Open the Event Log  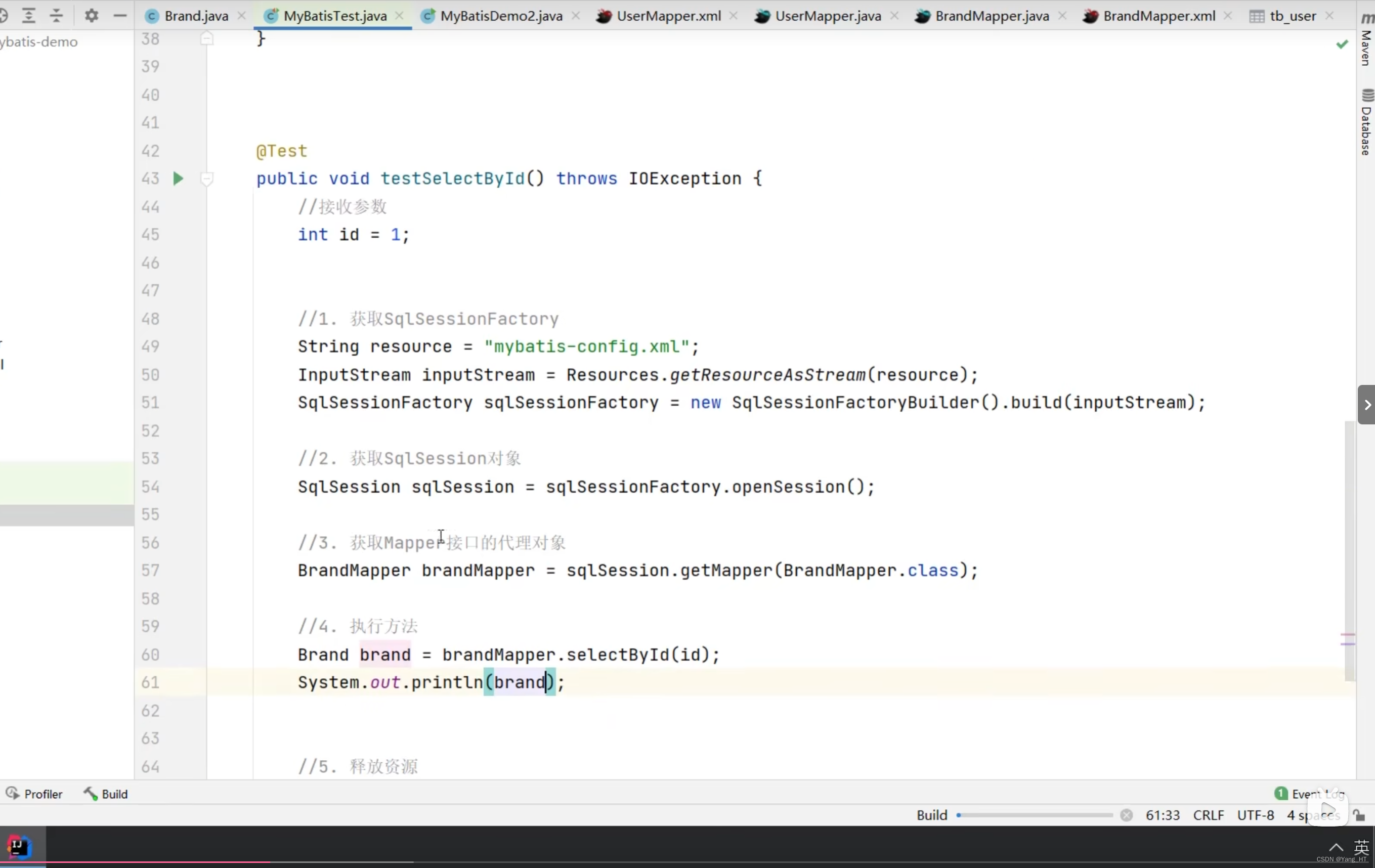1310,794
